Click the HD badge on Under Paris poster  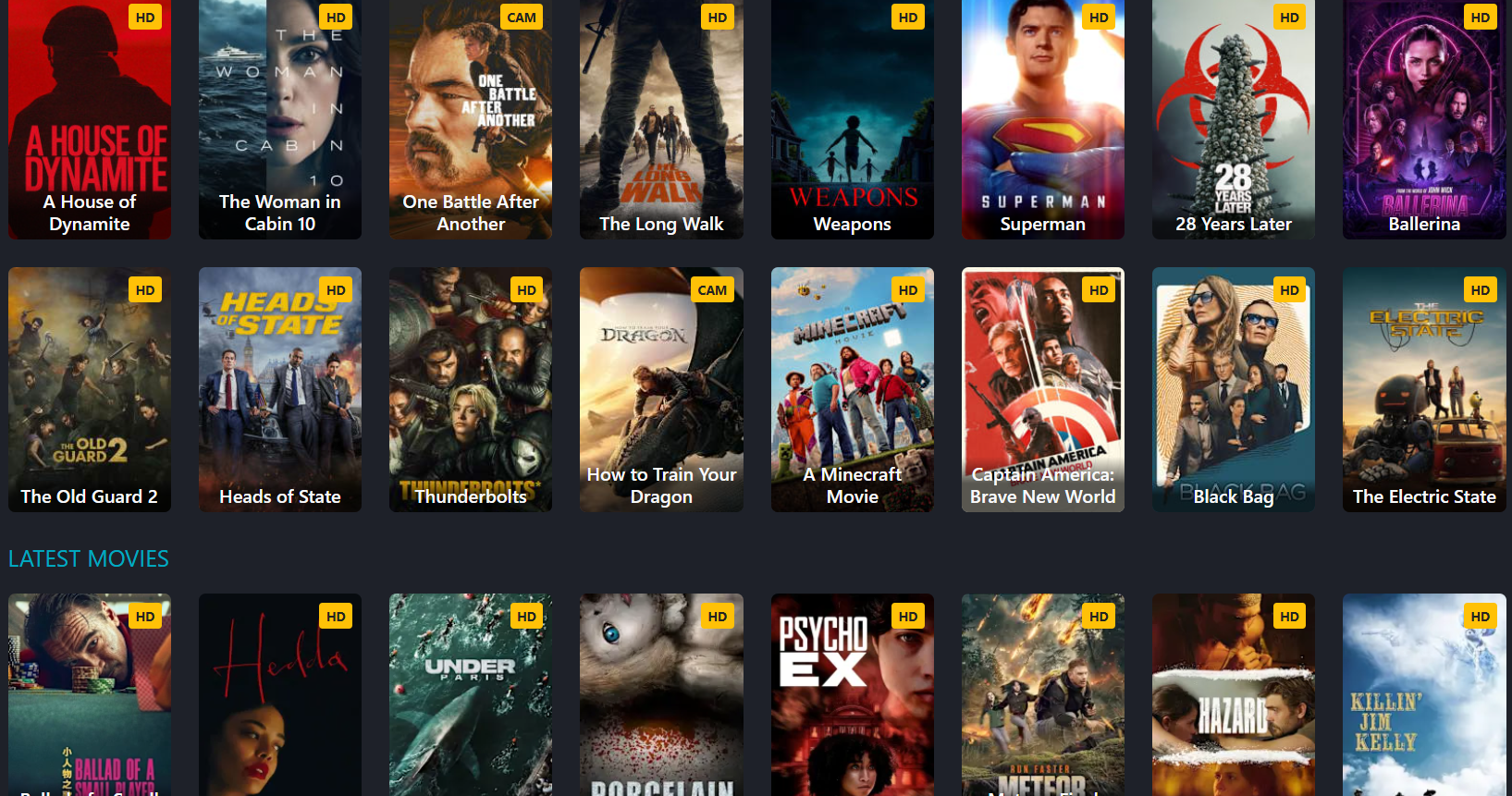526,617
